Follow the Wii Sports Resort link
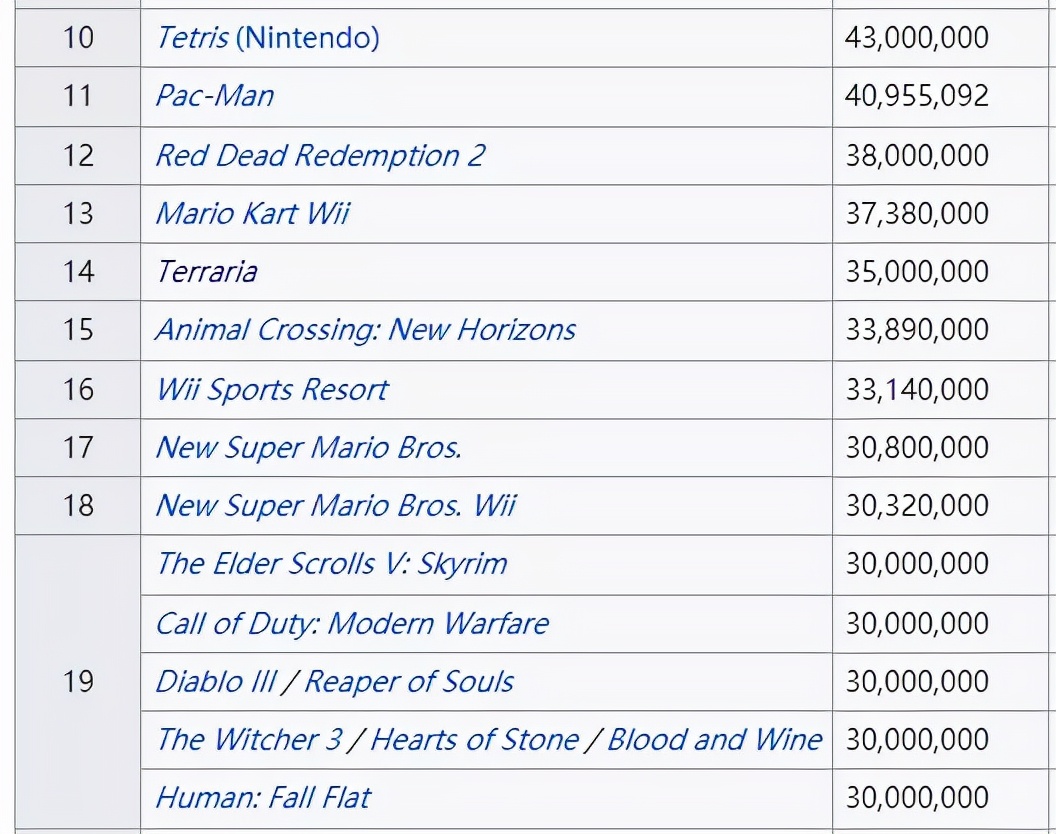 pos(271,388)
